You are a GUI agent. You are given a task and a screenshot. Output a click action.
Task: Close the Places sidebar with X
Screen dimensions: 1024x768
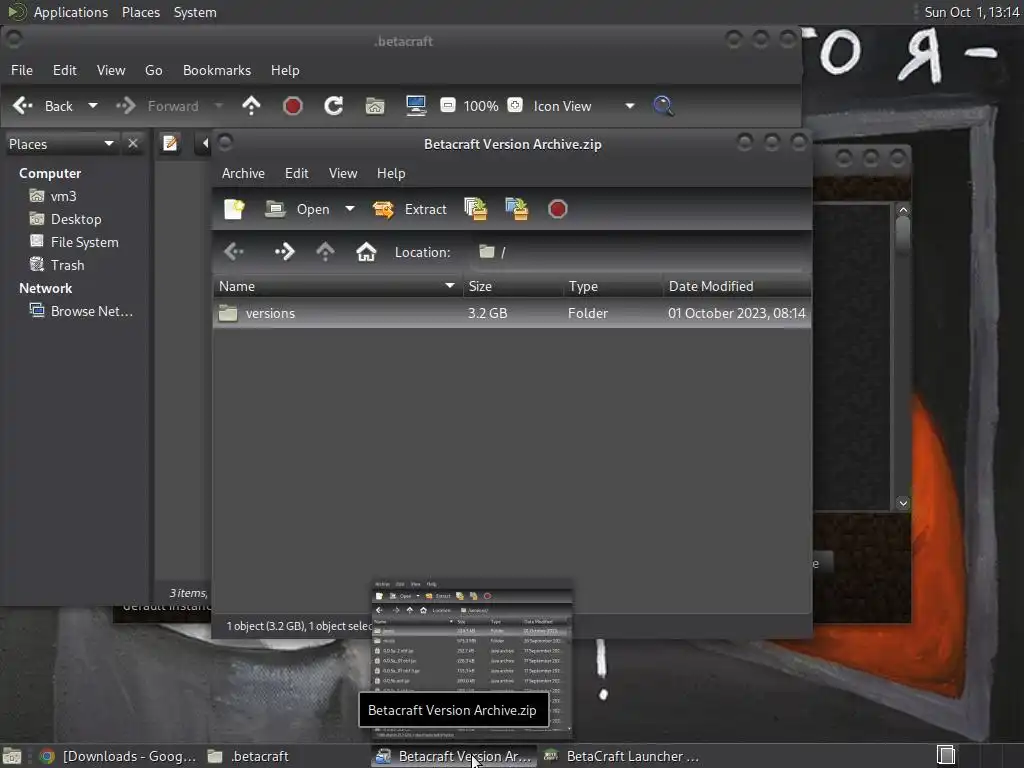[133, 143]
